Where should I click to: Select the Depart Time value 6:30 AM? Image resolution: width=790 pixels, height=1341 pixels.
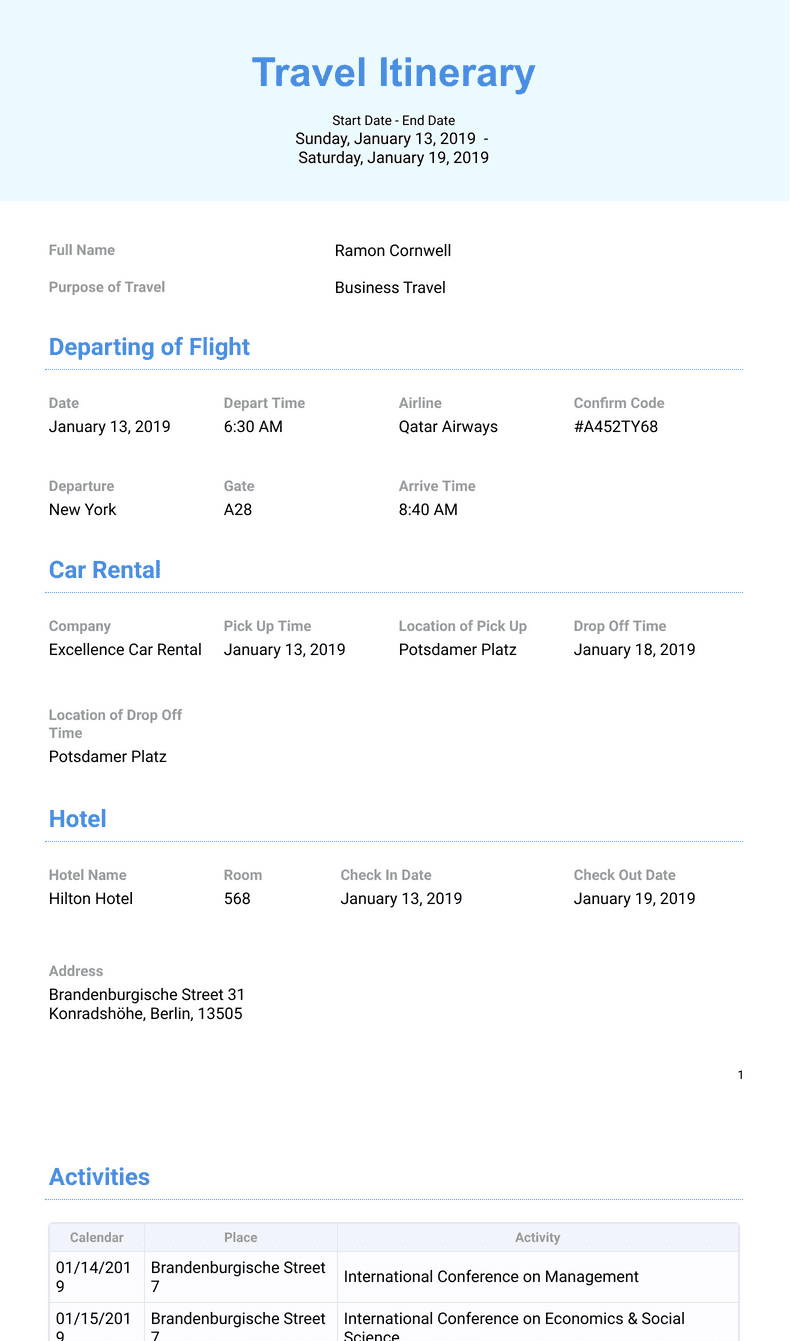[x=253, y=427]
